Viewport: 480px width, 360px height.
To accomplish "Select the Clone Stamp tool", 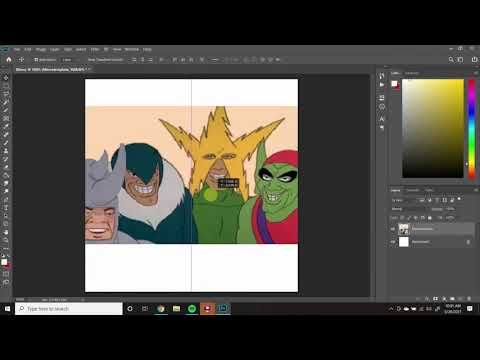I will point(6,151).
